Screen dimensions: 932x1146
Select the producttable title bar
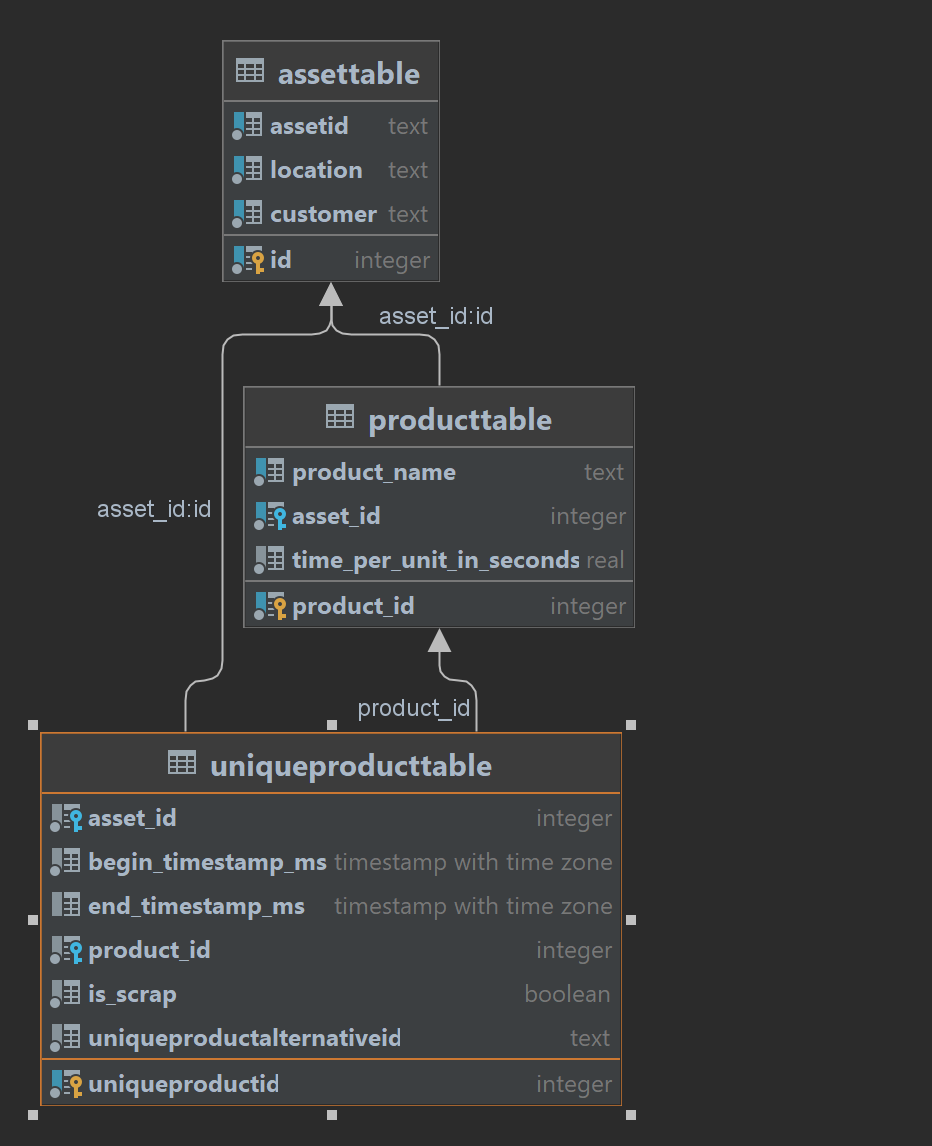click(440, 418)
